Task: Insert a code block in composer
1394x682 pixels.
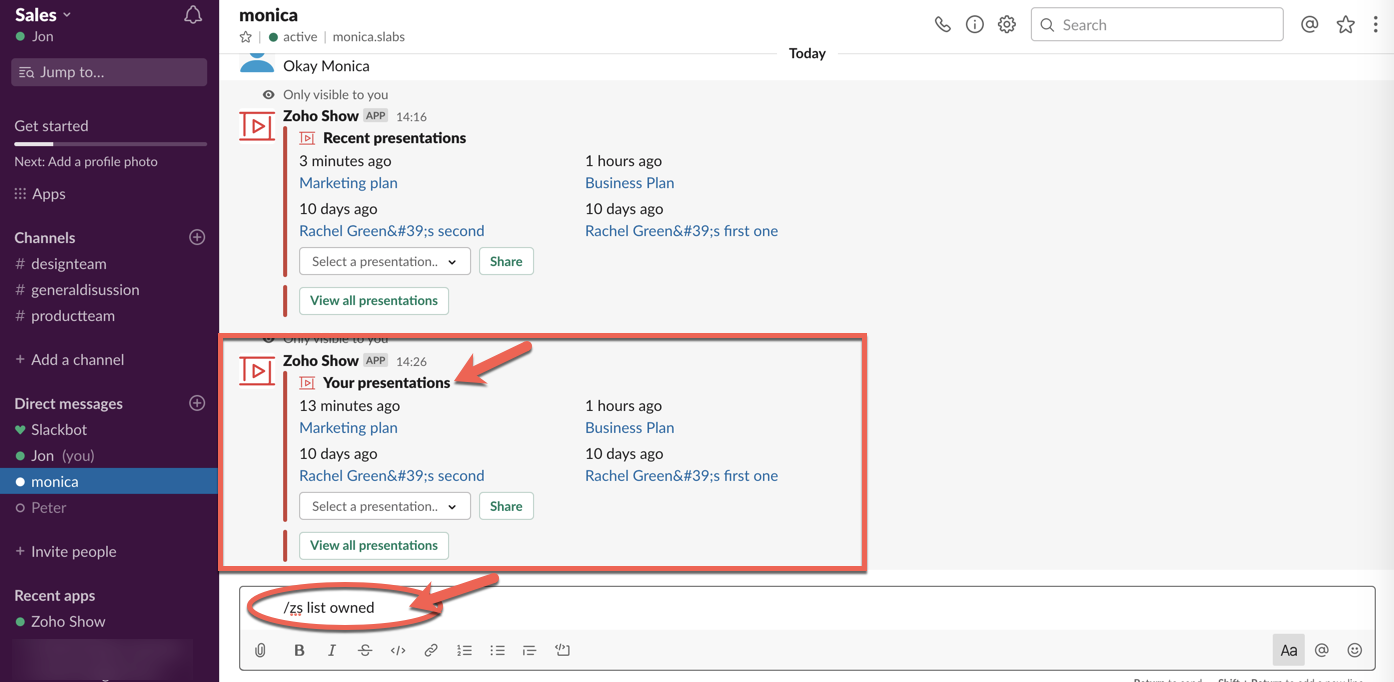Action: point(563,650)
